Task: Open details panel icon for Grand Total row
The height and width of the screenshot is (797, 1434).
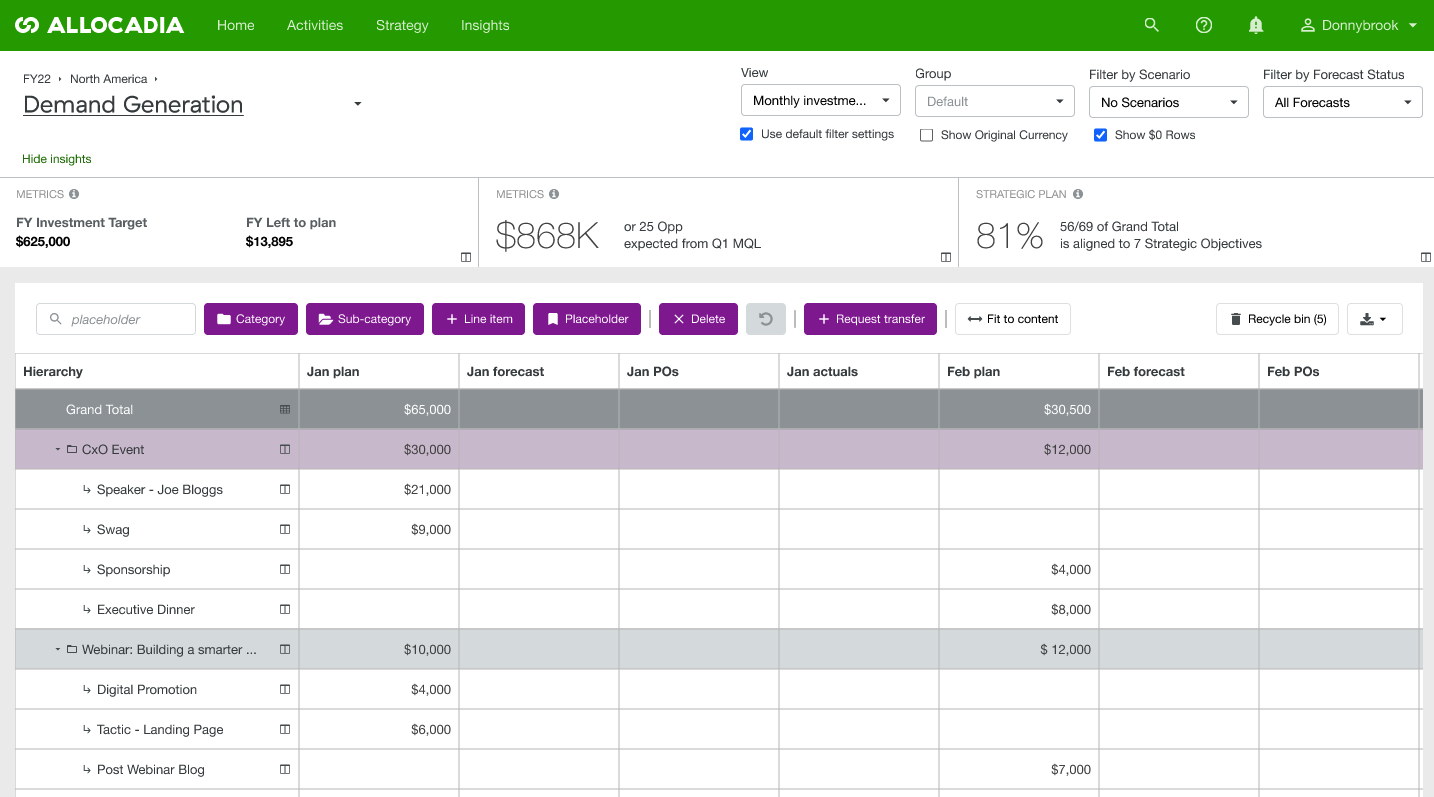Action: [285, 409]
